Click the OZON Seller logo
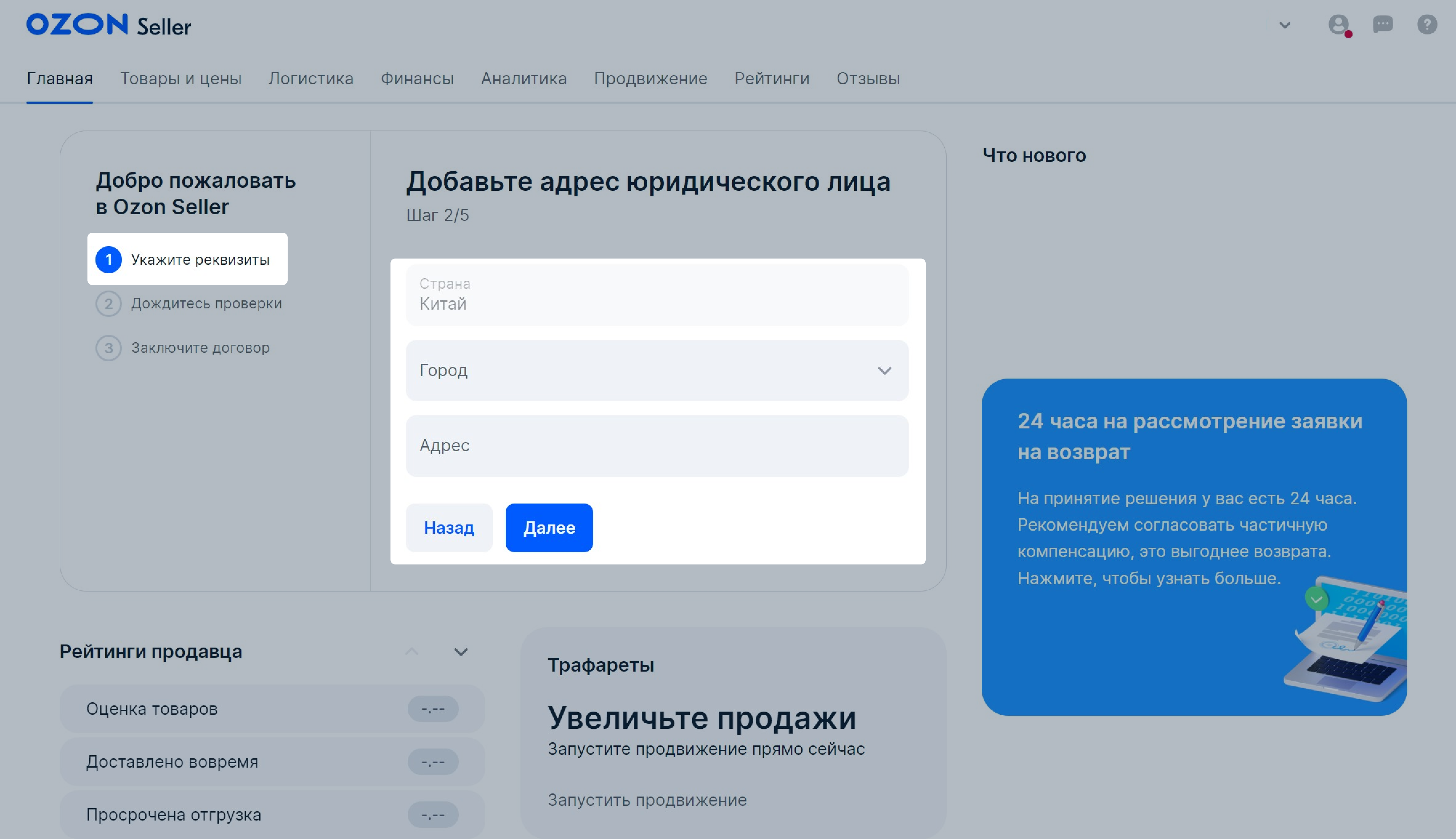The width and height of the screenshot is (1456, 839). pos(108,25)
